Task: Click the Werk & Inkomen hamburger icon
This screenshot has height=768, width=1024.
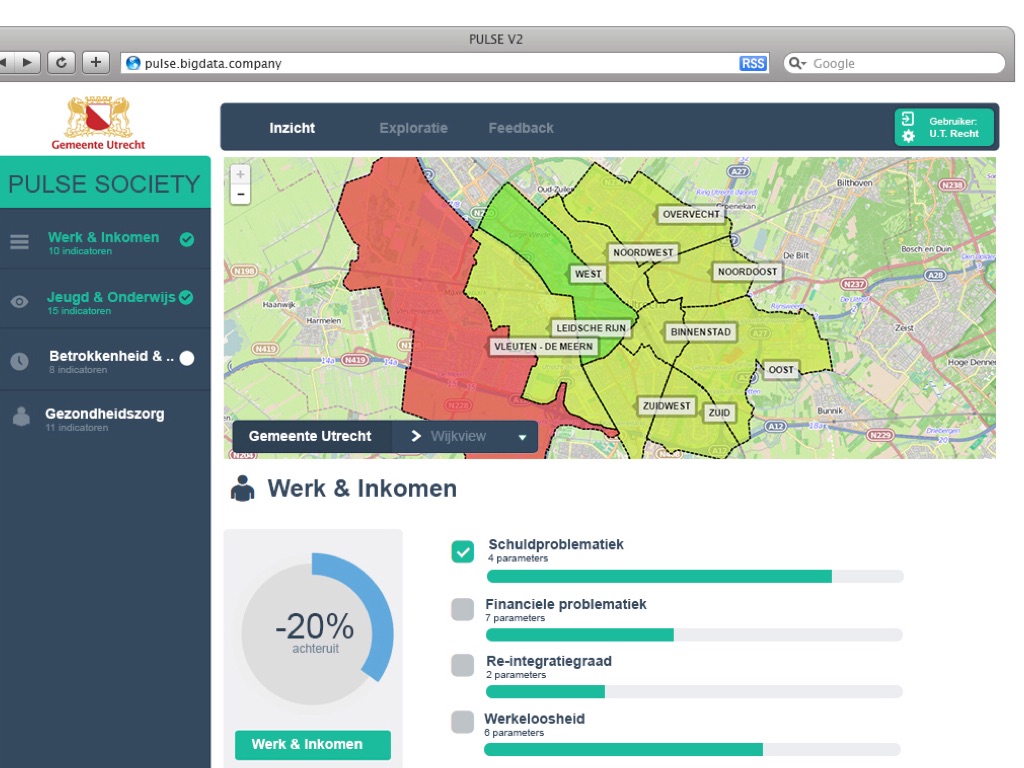Action: point(19,242)
